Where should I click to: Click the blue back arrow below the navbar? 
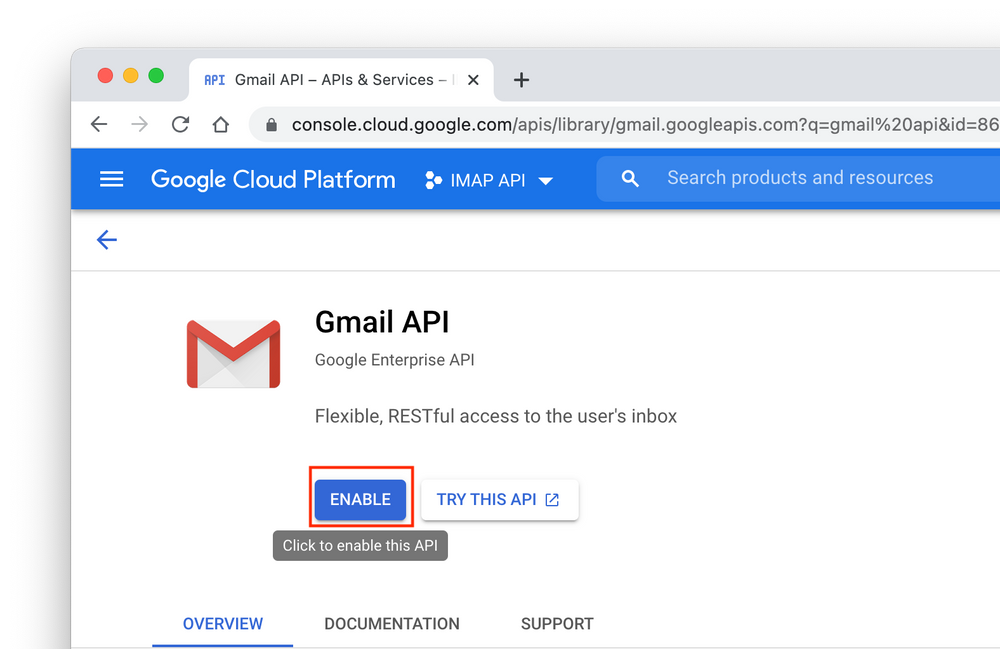[x=107, y=240]
